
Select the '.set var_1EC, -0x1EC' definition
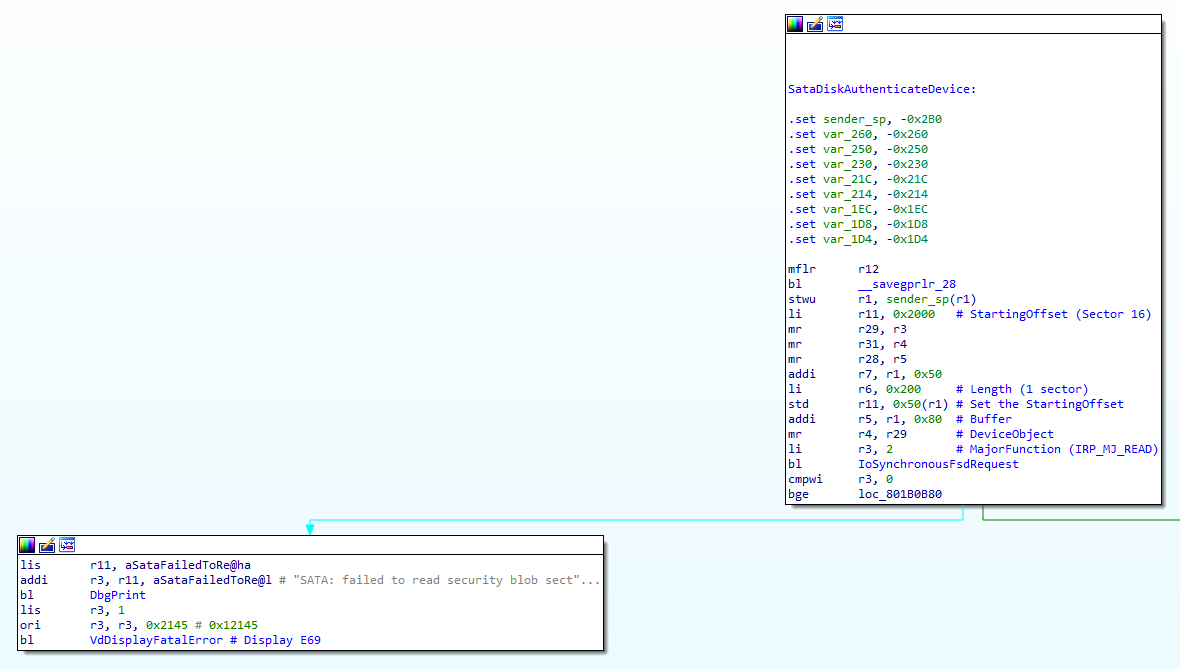[x=858, y=209]
